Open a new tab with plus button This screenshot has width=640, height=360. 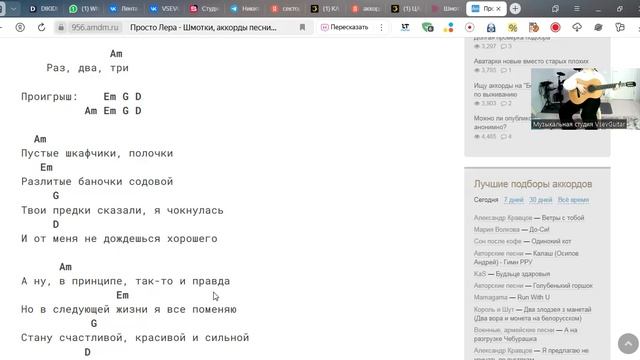[x=515, y=8]
